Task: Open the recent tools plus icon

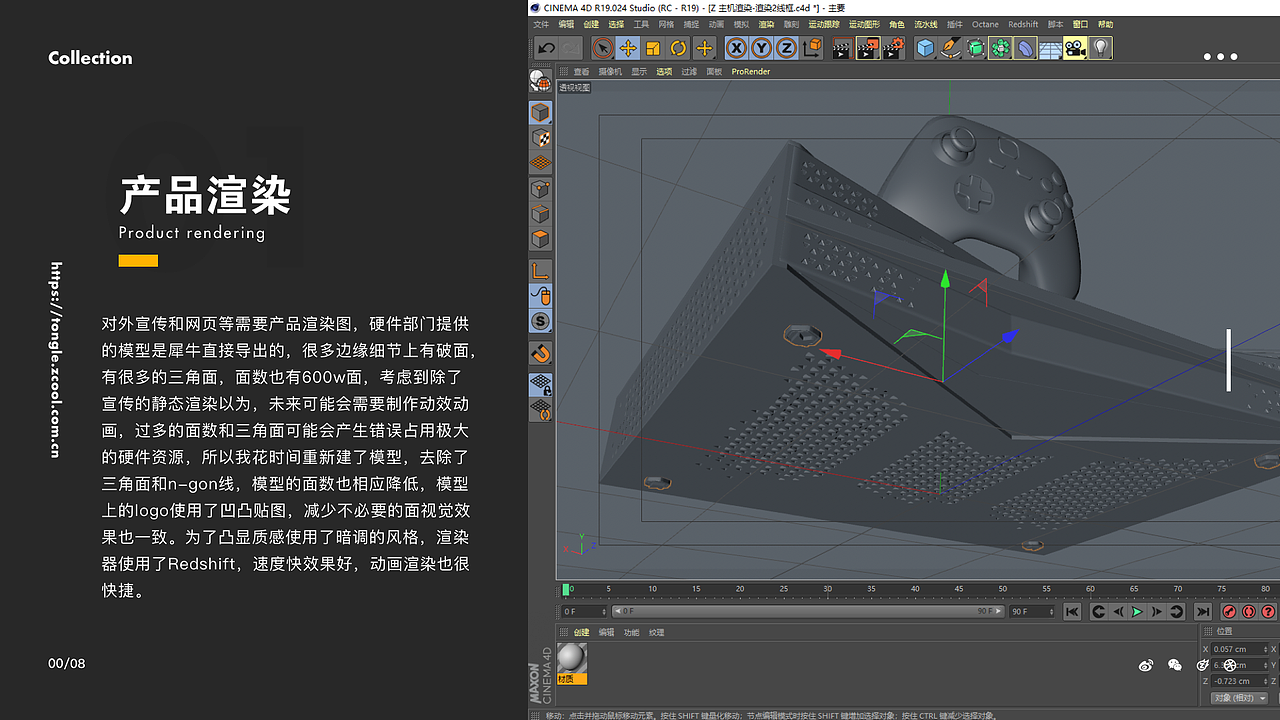Action: coord(704,48)
